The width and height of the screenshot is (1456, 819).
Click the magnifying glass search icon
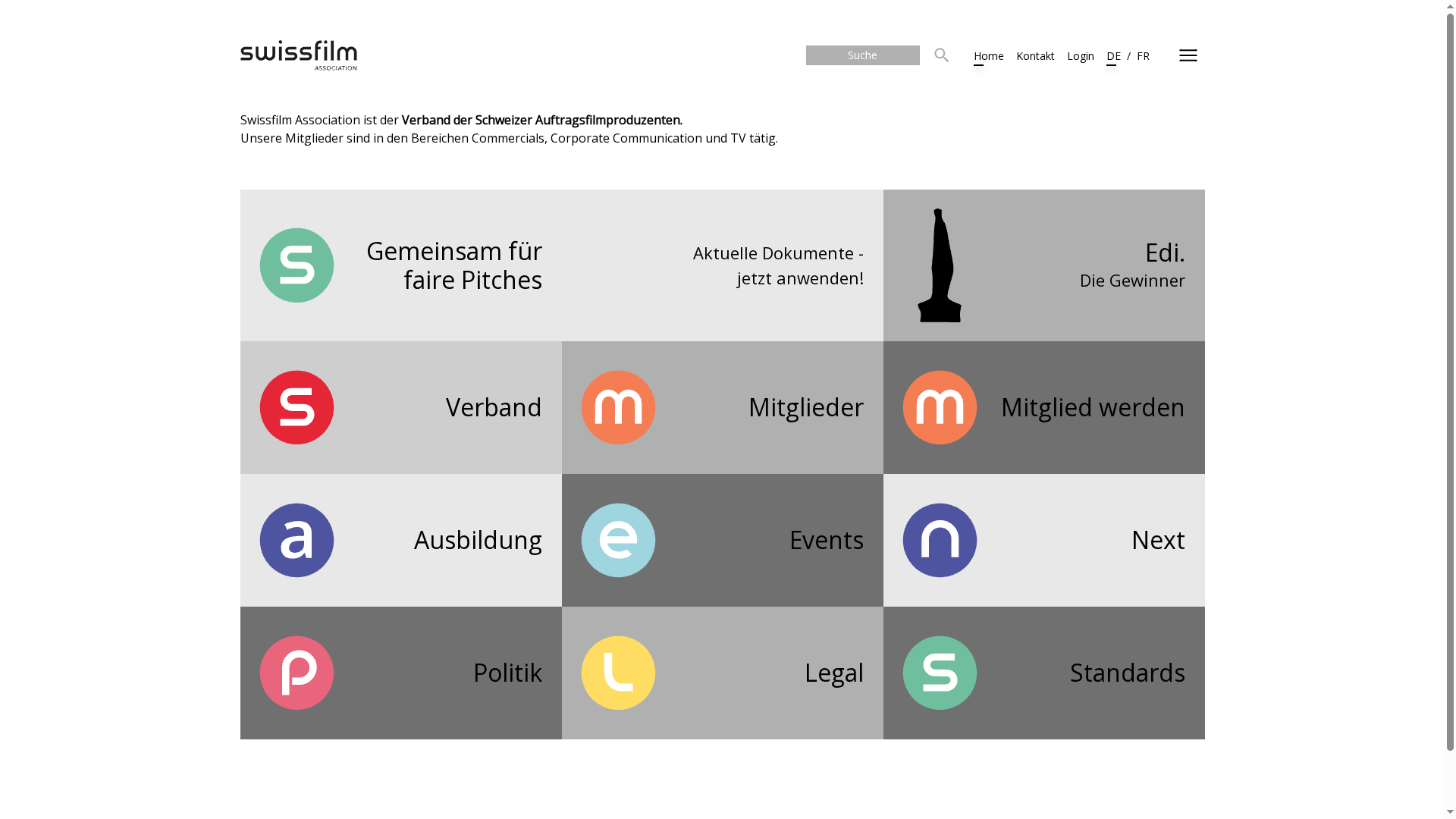(x=941, y=55)
